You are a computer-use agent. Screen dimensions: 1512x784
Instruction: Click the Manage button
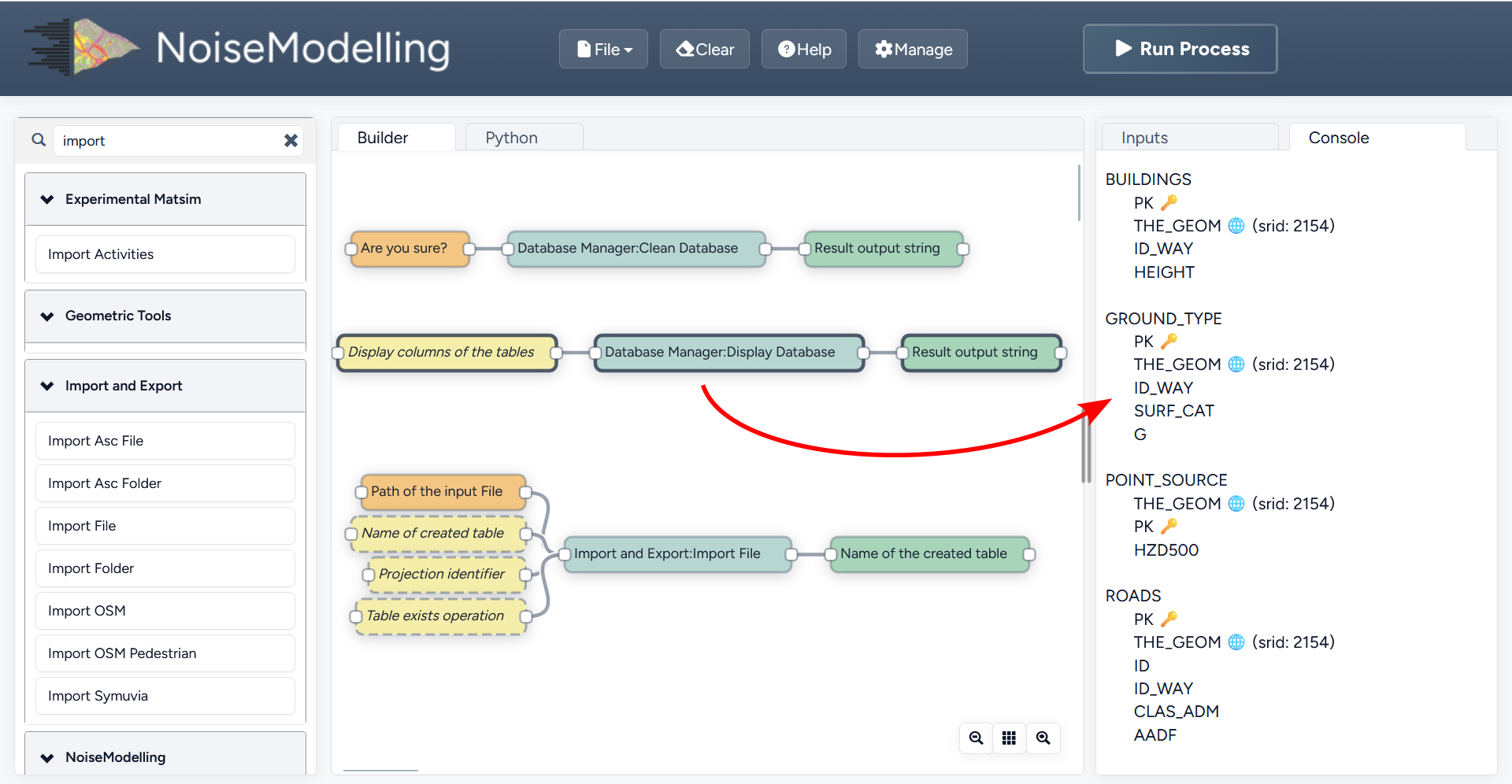click(913, 49)
